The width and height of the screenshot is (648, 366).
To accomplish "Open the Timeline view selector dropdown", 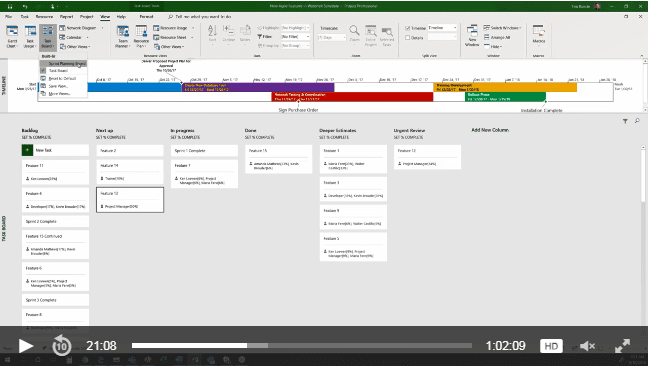I will coord(442,28).
